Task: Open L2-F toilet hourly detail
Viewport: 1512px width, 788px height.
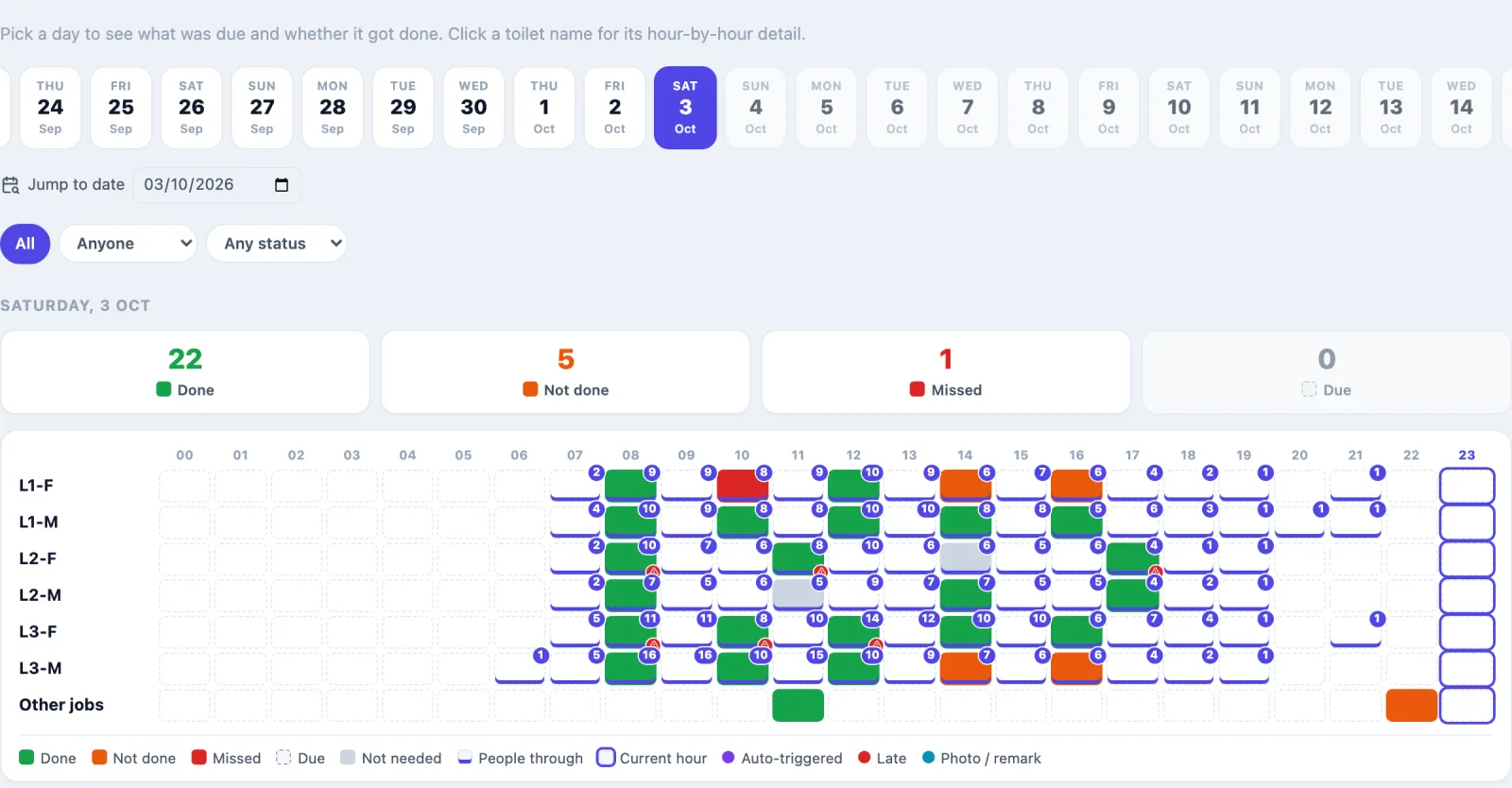Action: [x=38, y=558]
